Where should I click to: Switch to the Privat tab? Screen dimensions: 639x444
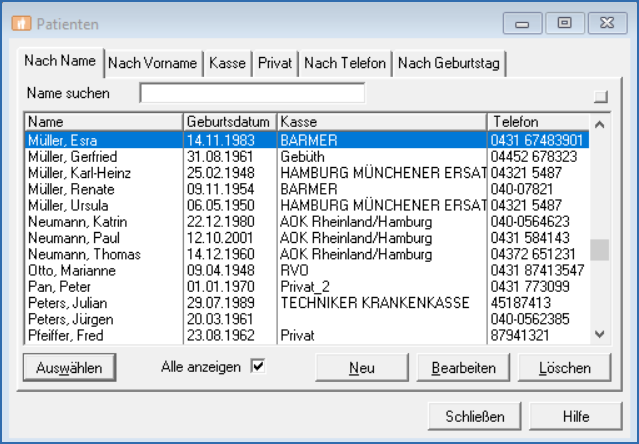[275, 63]
